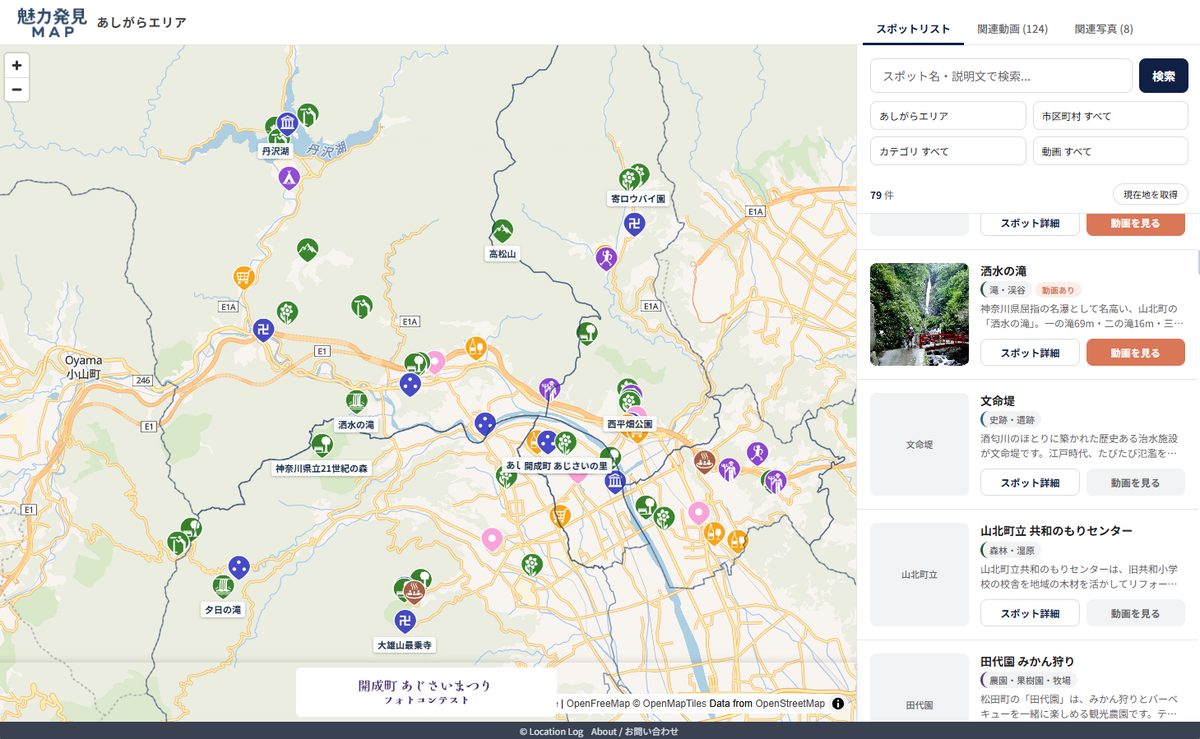This screenshot has height=739, width=1200.
Task: Open the OpenFreeMap attribution link
Action: click(598, 704)
